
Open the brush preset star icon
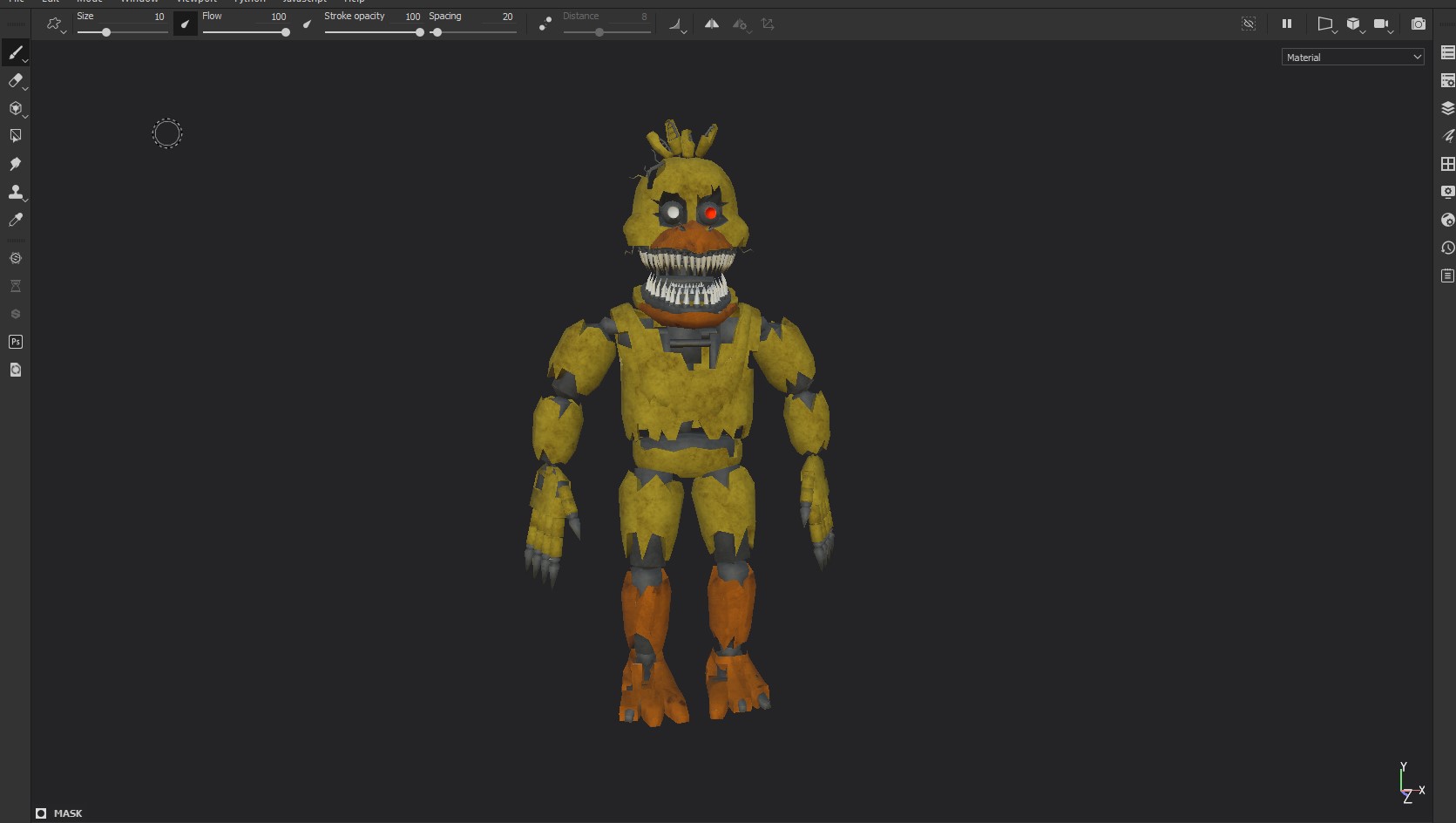55,24
